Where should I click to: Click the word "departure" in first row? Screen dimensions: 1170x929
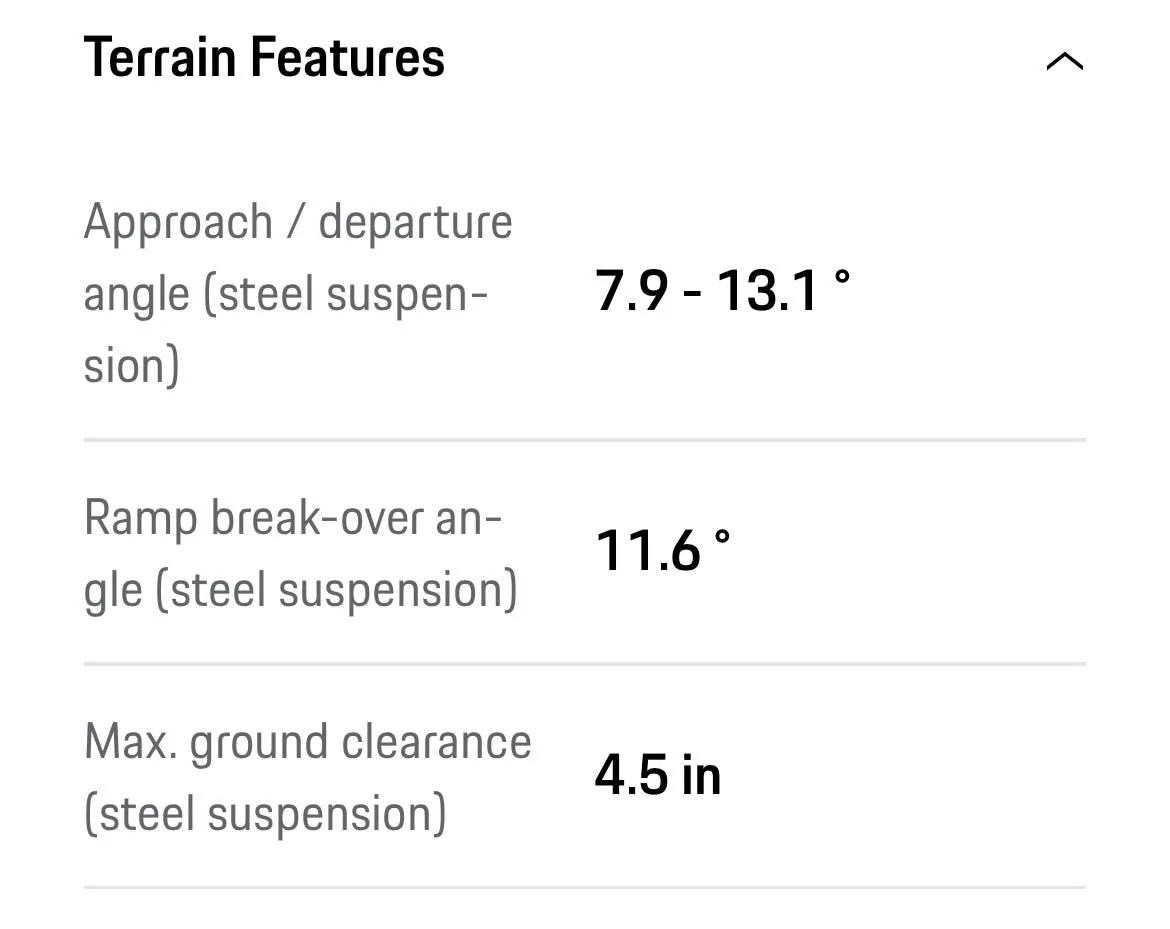[x=415, y=222]
